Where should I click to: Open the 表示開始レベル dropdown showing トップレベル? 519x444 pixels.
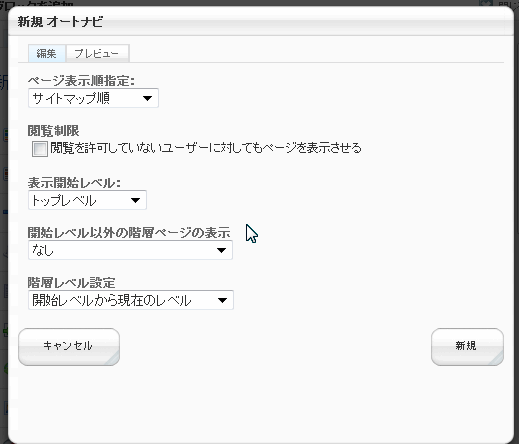pyautogui.click(x=87, y=200)
